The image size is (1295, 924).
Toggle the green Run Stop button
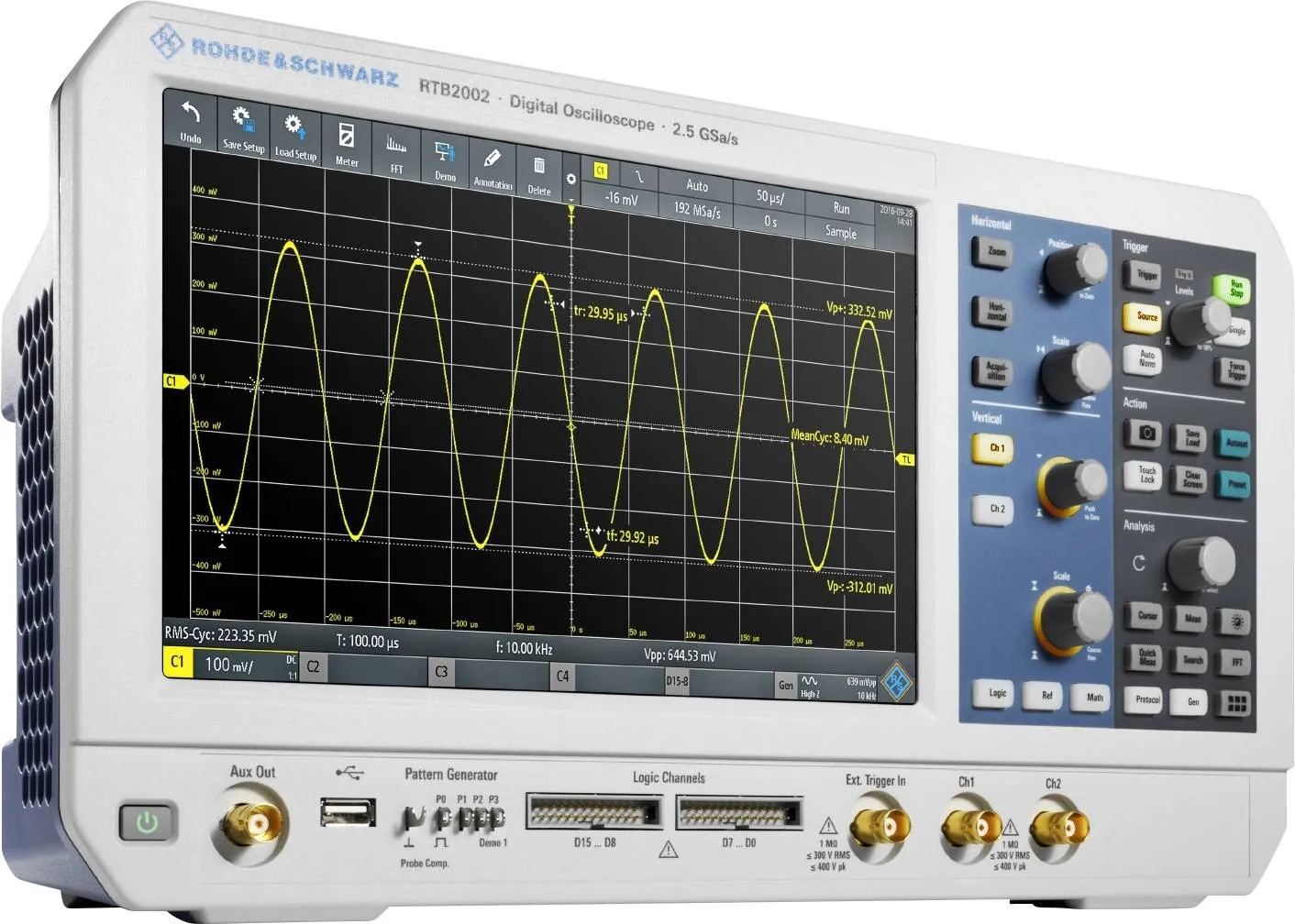click(1235, 289)
